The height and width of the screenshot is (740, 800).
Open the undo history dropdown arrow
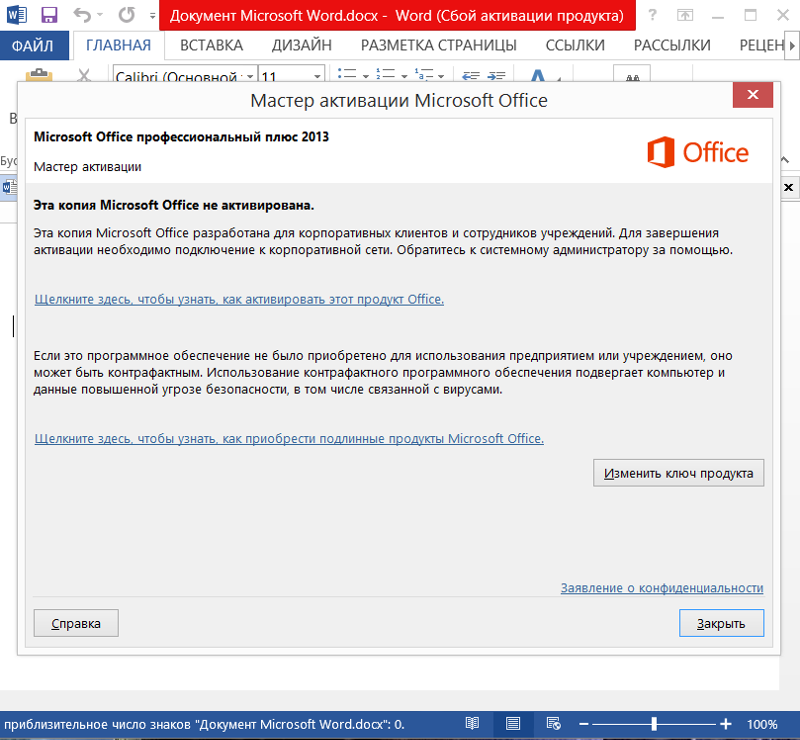coord(99,15)
